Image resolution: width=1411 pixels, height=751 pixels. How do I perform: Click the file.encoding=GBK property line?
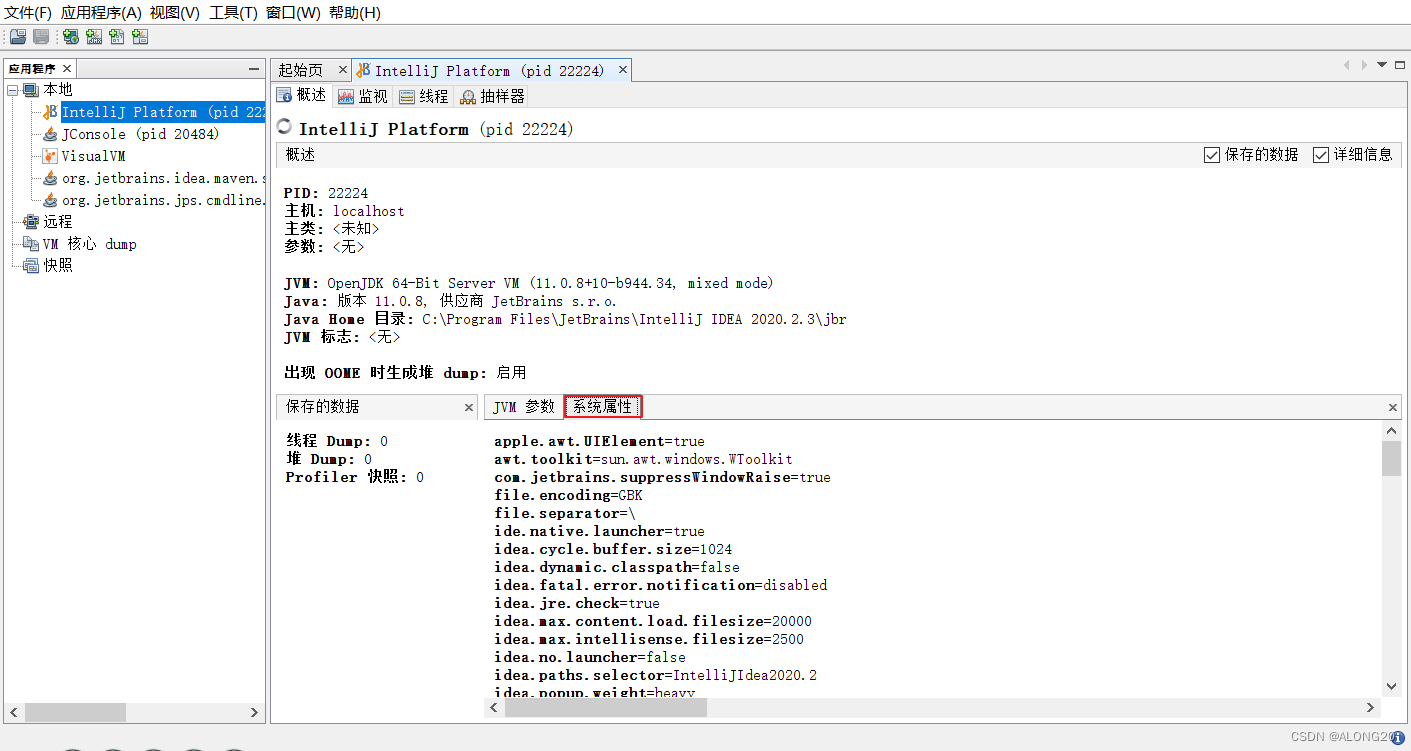(x=568, y=495)
